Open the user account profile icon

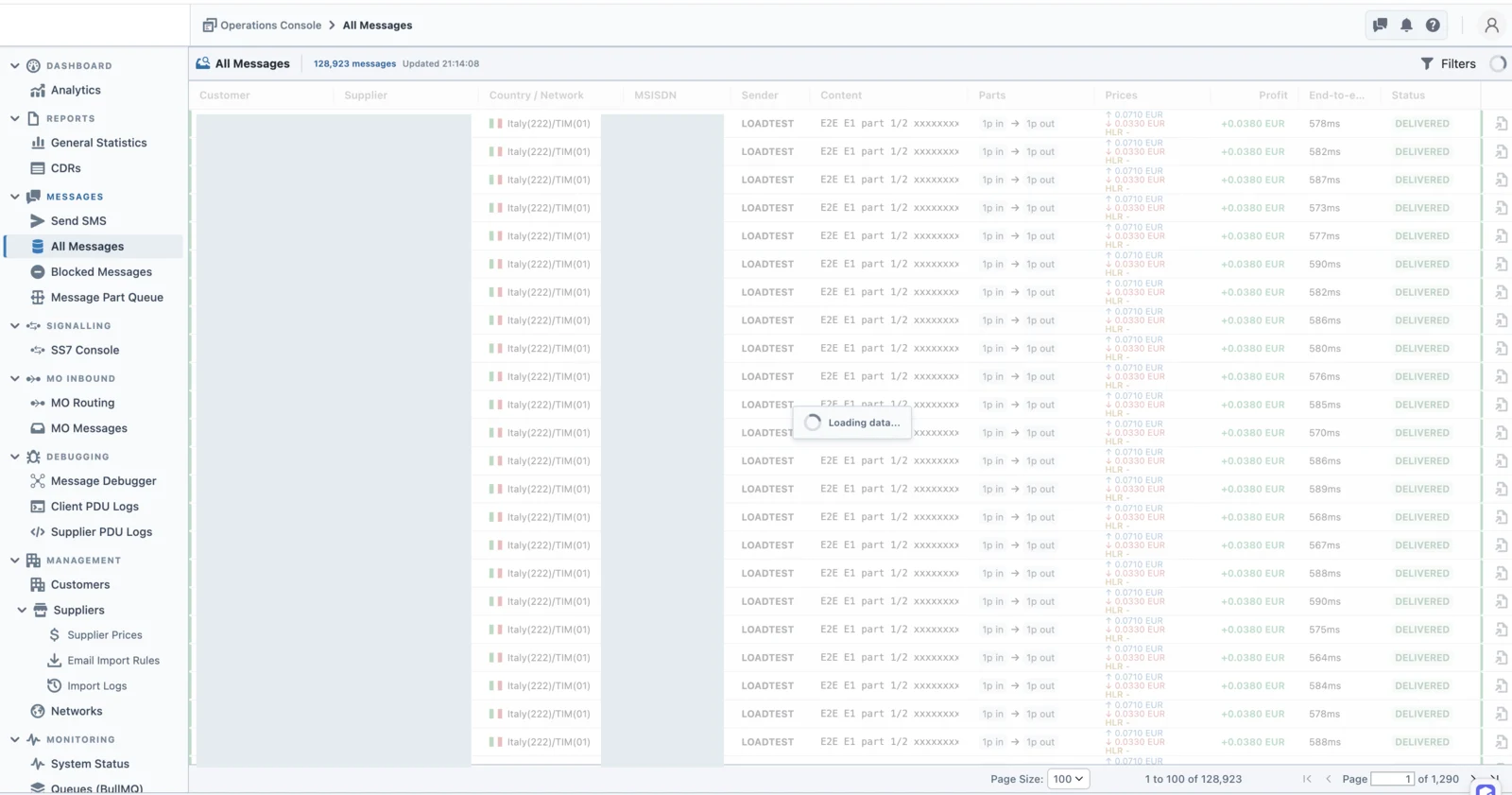(1491, 26)
